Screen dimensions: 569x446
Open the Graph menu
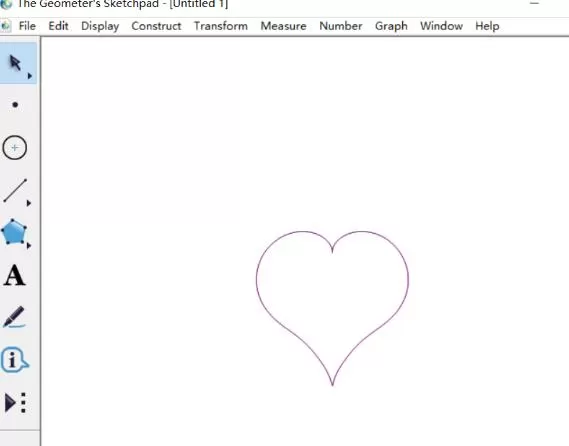coord(391,26)
